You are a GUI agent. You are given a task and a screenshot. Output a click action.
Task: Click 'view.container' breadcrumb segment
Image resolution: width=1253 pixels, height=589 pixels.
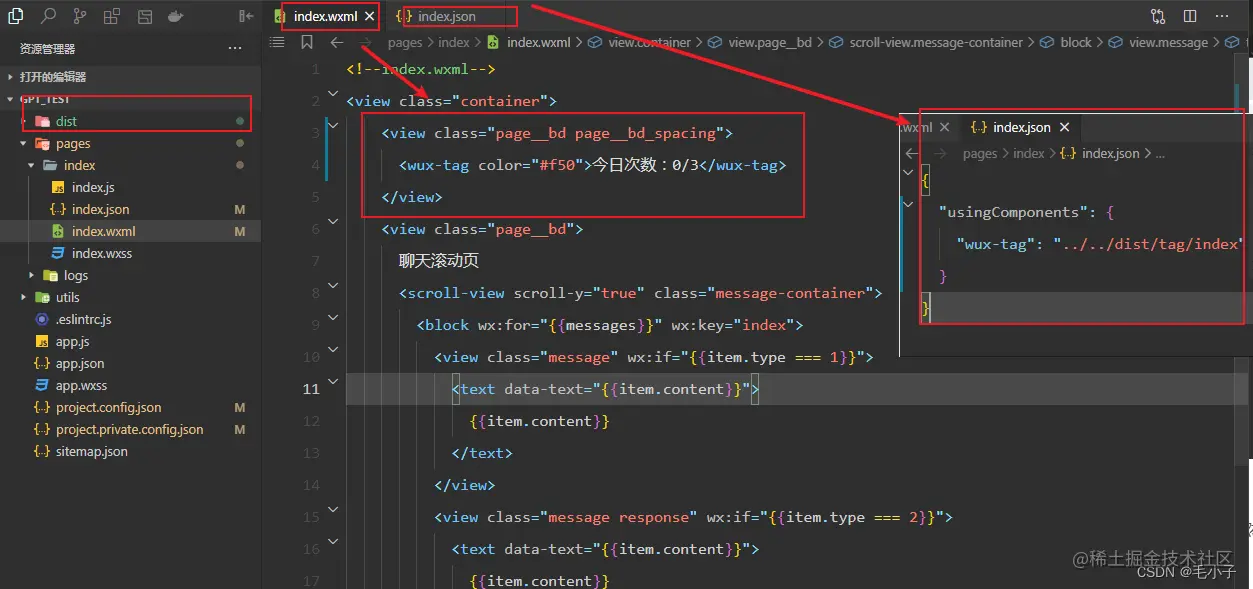(x=649, y=42)
